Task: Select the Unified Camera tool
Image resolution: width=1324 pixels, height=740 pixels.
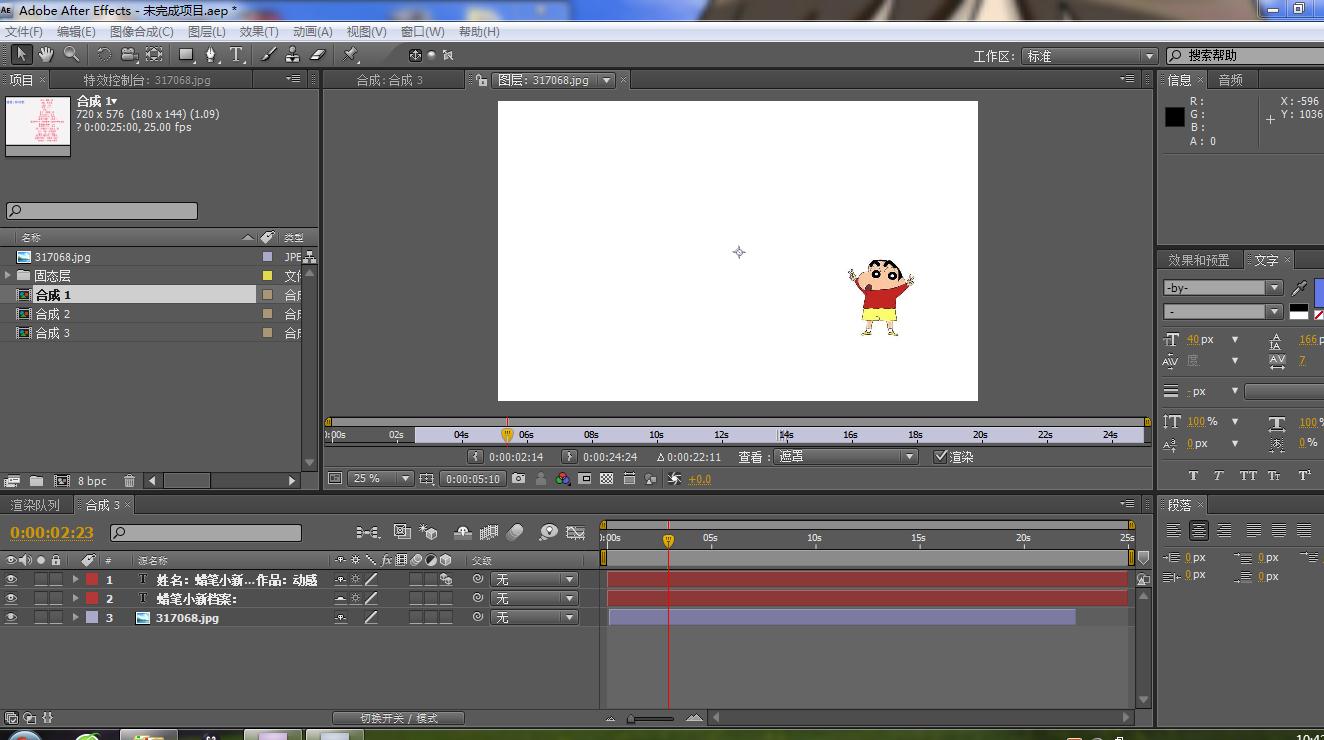Action: pos(129,54)
